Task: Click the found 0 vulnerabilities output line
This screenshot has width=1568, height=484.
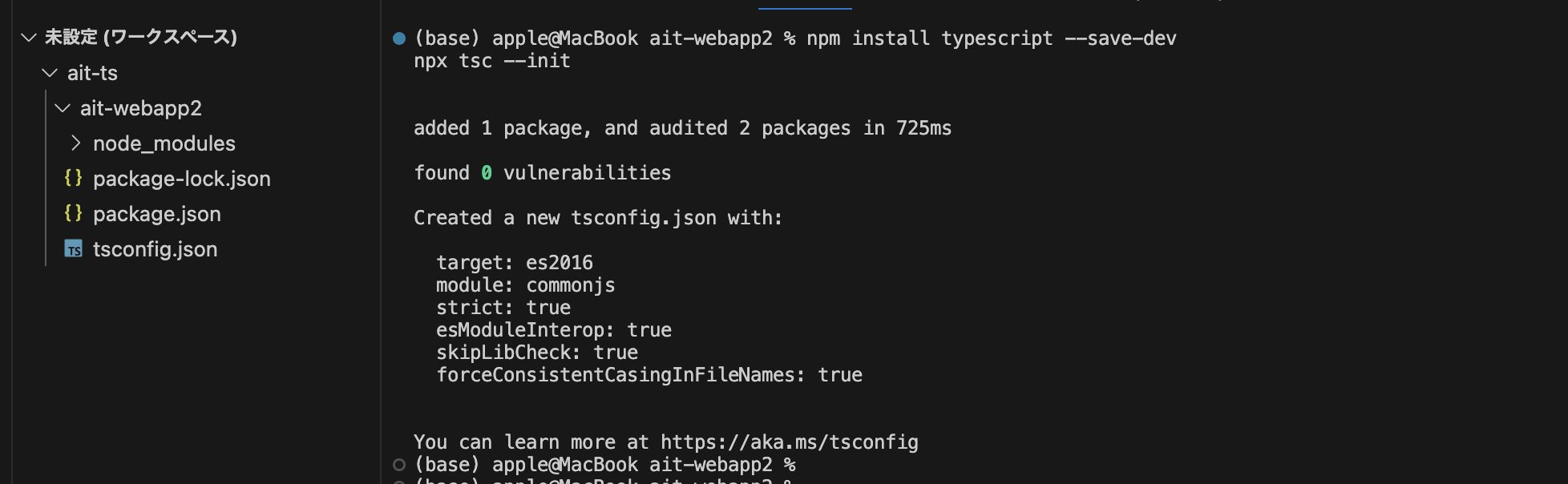Action: [542, 171]
